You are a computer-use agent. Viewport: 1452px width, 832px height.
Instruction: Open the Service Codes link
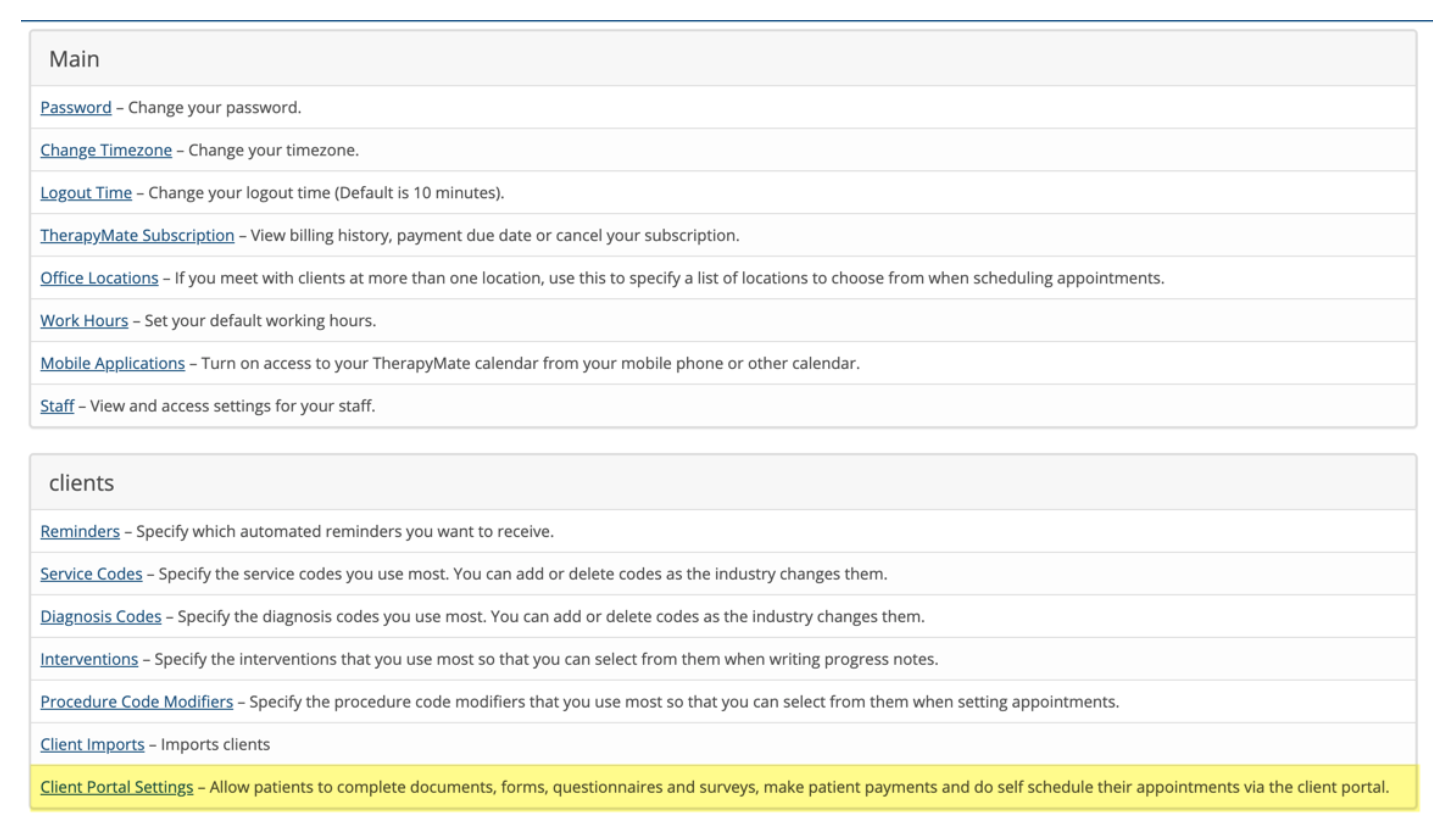click(x=91, y=574)
